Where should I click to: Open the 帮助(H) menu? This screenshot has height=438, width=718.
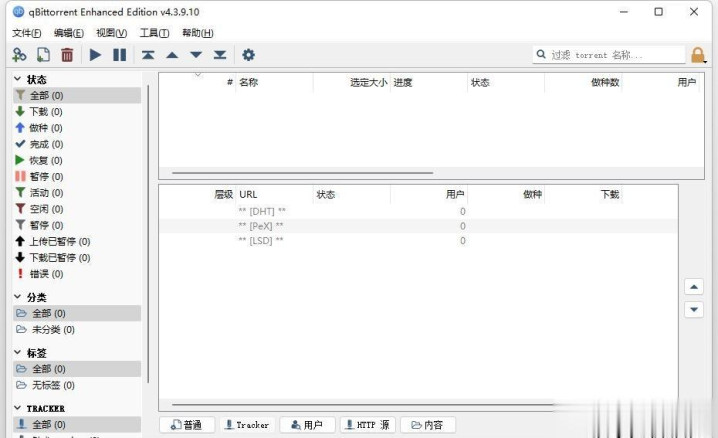[197, 33]
